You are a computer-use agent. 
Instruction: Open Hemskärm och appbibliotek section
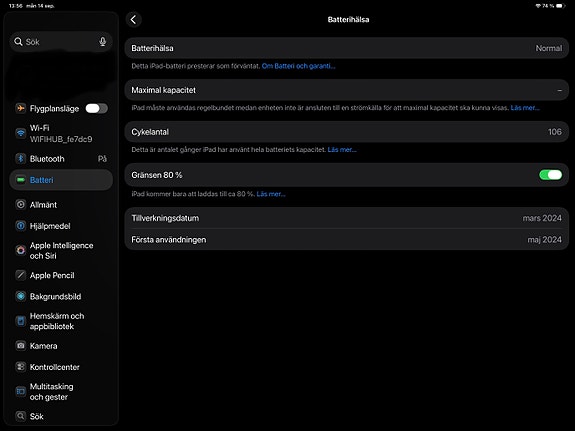point(61,321)
